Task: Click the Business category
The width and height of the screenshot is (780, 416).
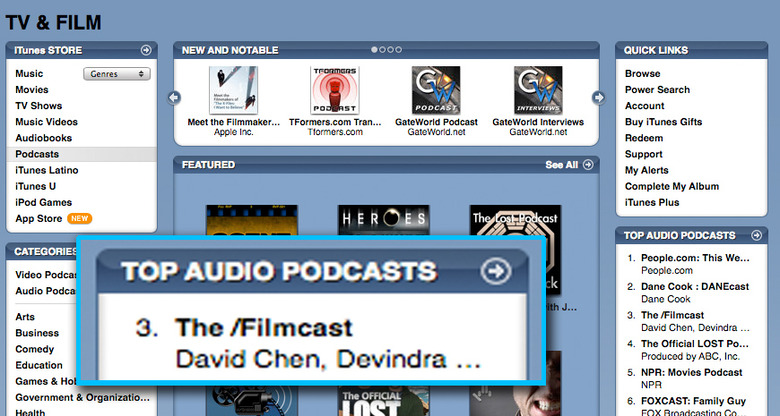Action: click(37, 333)
